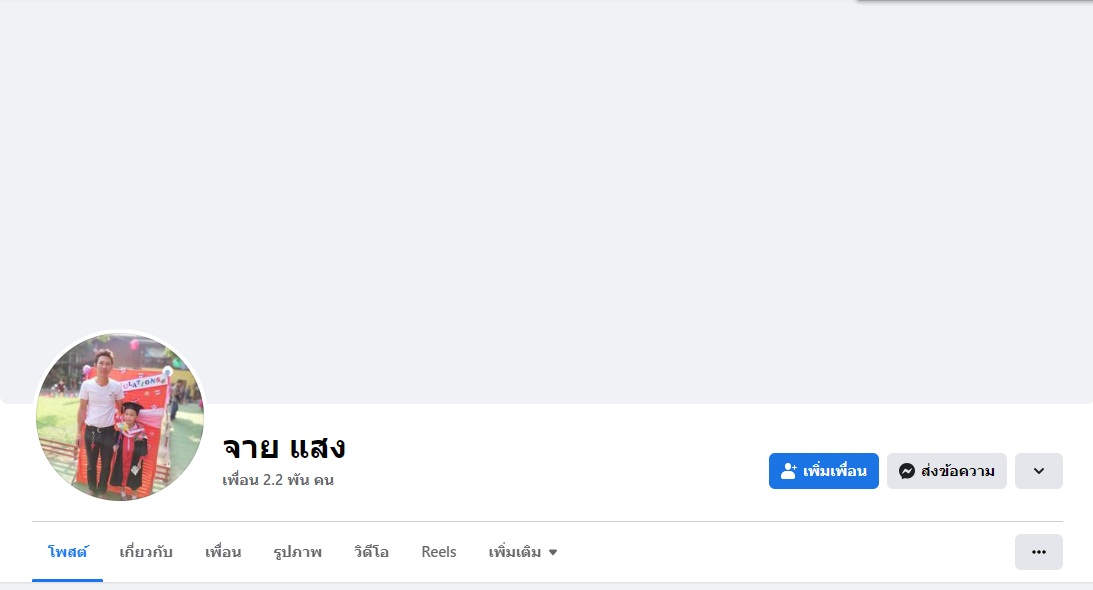
Task: Open the three-dots more options menu
Action: (1038, 552)
